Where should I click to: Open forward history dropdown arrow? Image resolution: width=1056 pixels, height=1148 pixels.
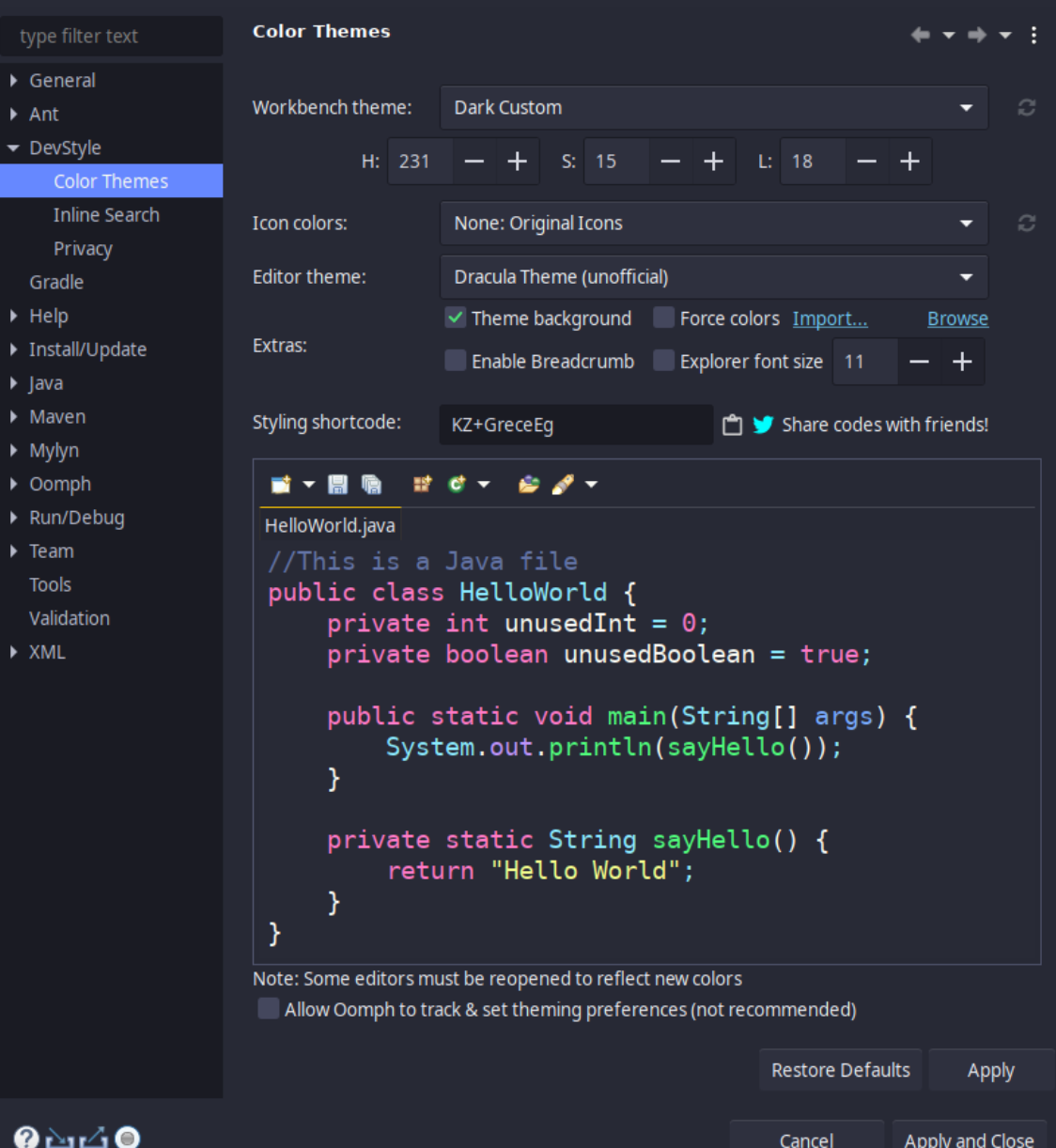pos(1005,36)
